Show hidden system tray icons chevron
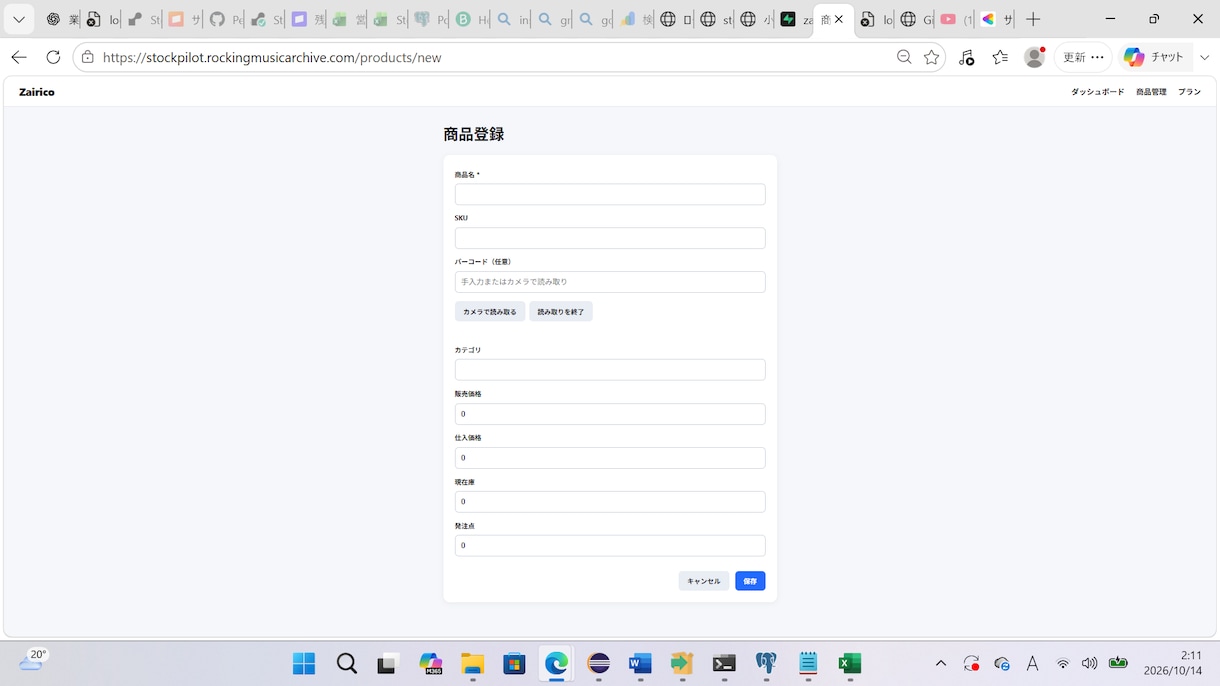This screenshot has height=686, width=1220. [941, 663]
